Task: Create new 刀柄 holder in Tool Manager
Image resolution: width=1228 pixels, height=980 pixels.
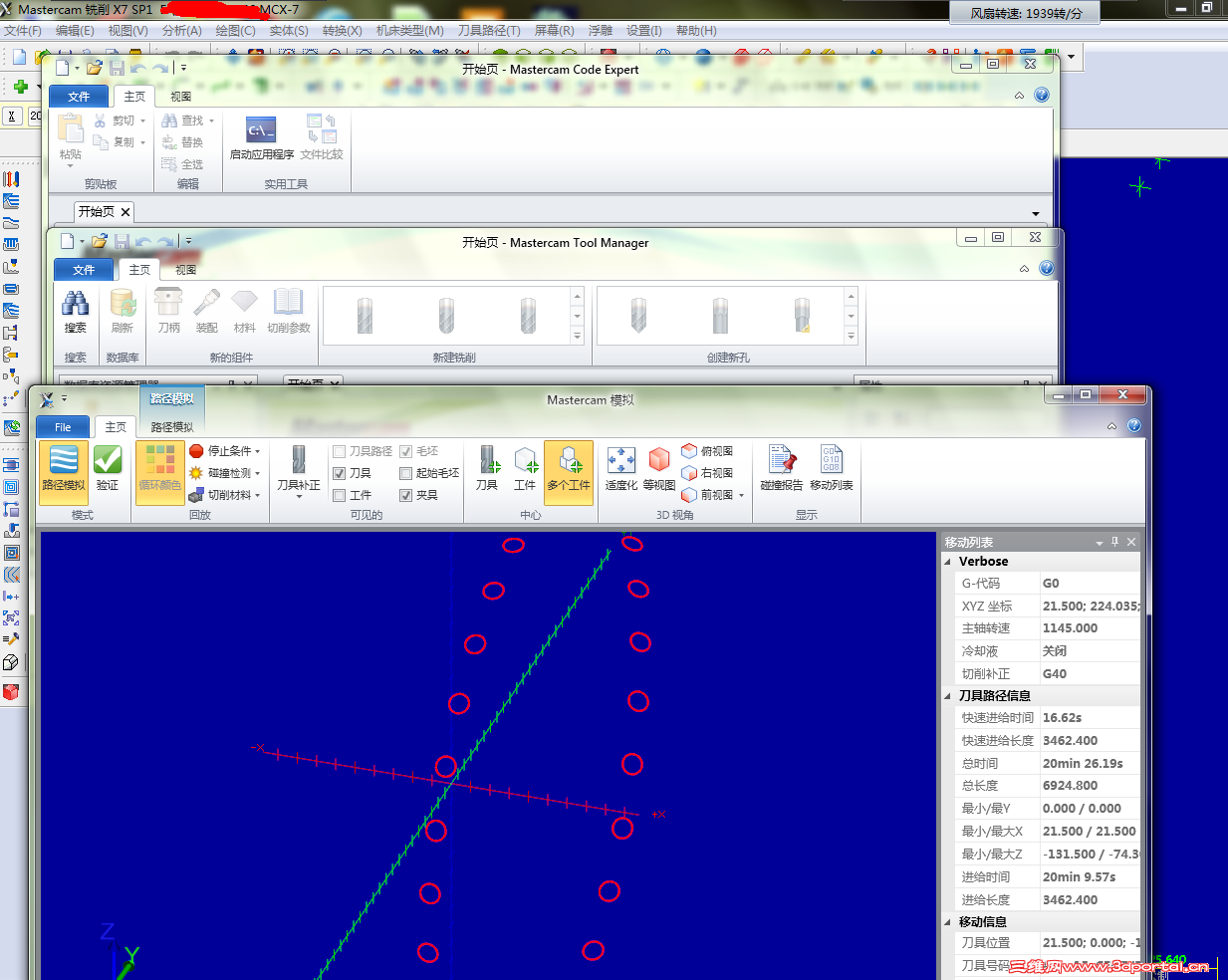Action: [x=169, y=311]
